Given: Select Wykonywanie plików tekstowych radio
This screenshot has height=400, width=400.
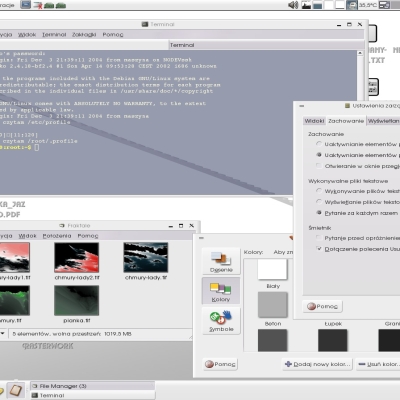Looking at the screenshot, I should (319, 191).
